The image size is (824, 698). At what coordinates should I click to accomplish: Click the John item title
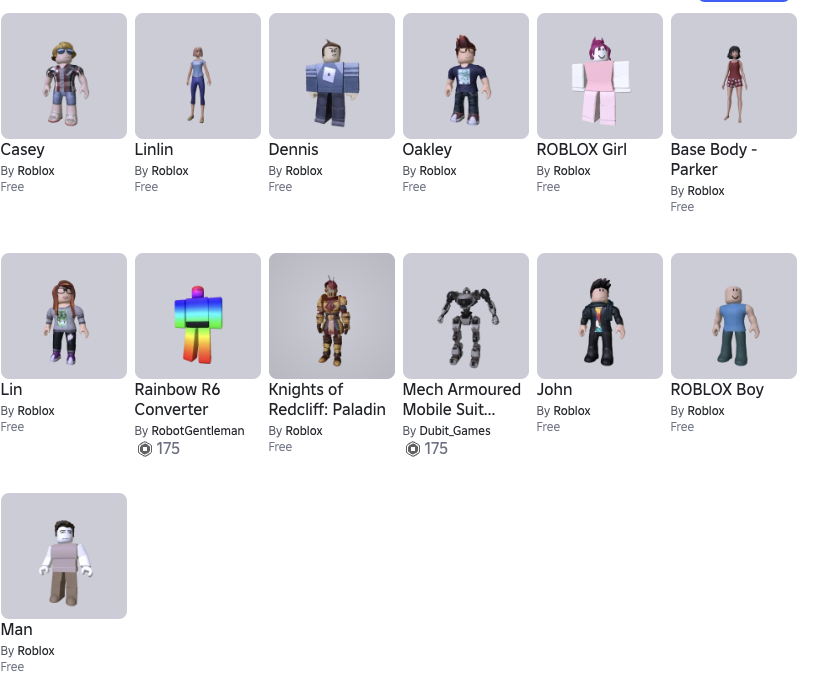[x=554, y=389]
